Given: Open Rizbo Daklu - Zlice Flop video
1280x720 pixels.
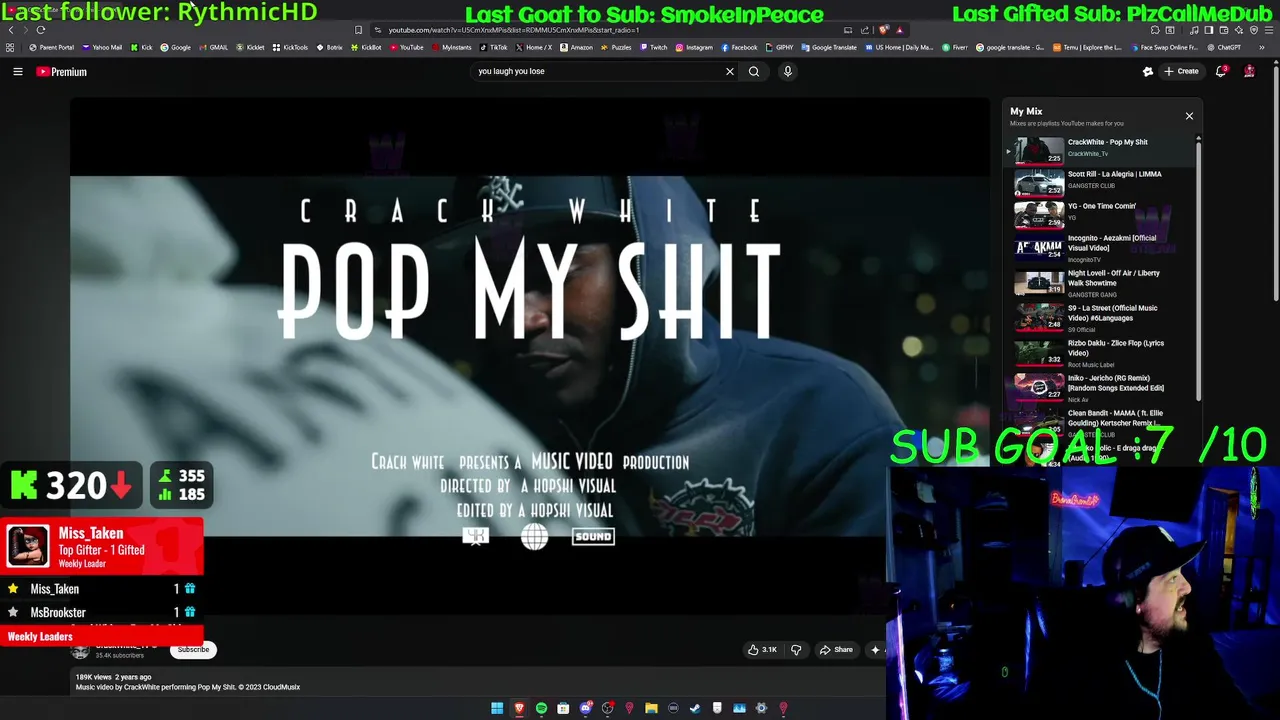Looking at the screenshot, I should click(x=1100, y=353).
